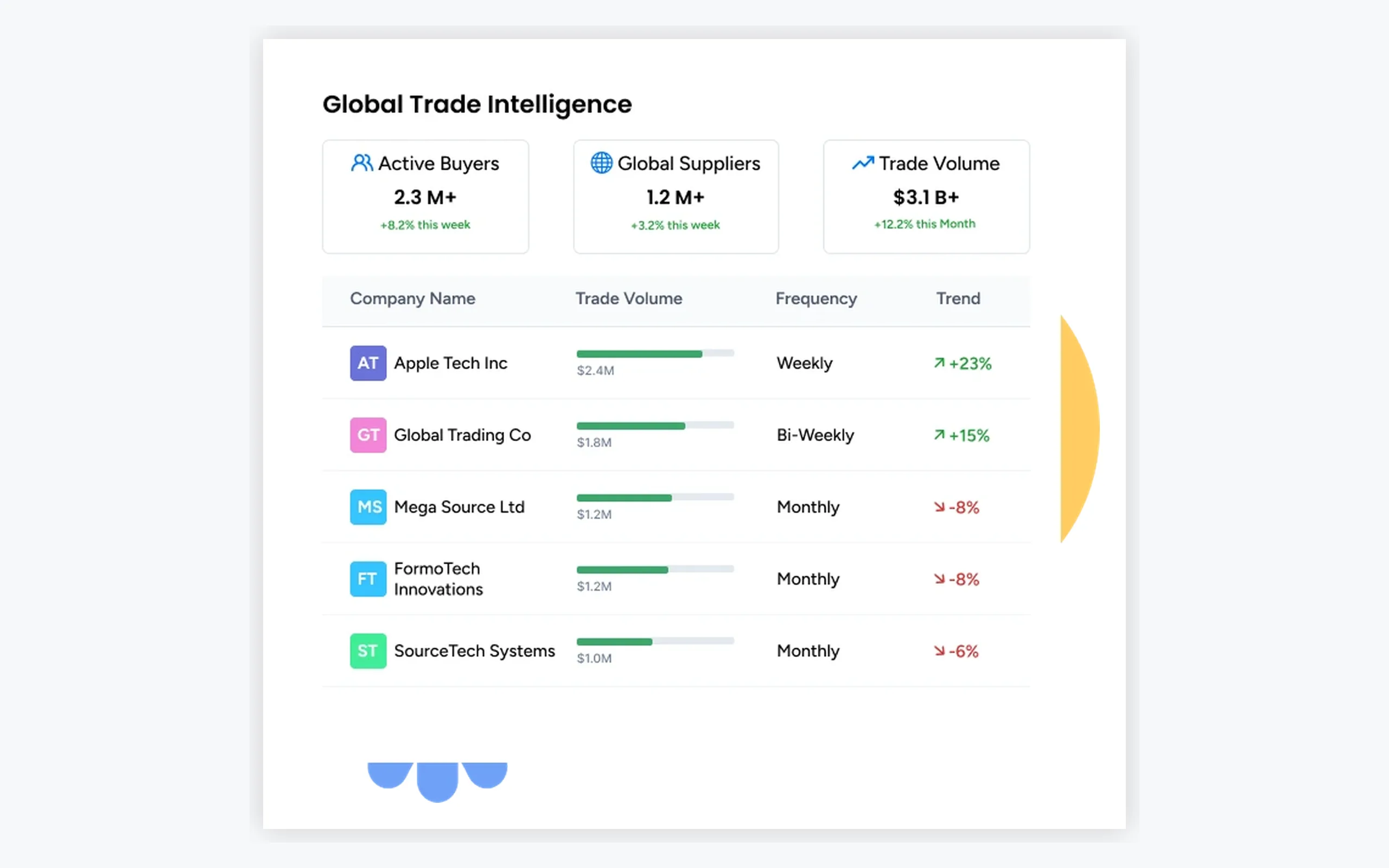Select the FT avatar for FormoTech Innovations

[368, 579]
